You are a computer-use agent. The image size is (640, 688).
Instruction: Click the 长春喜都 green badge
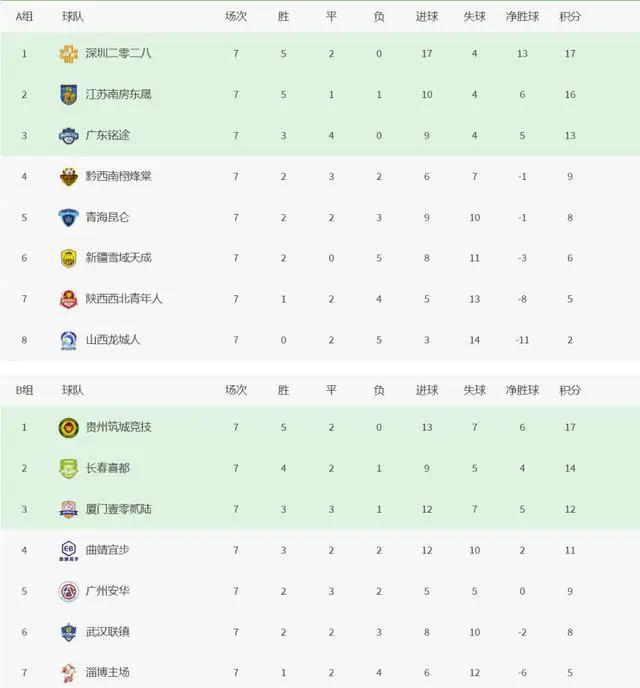point(68,468)
